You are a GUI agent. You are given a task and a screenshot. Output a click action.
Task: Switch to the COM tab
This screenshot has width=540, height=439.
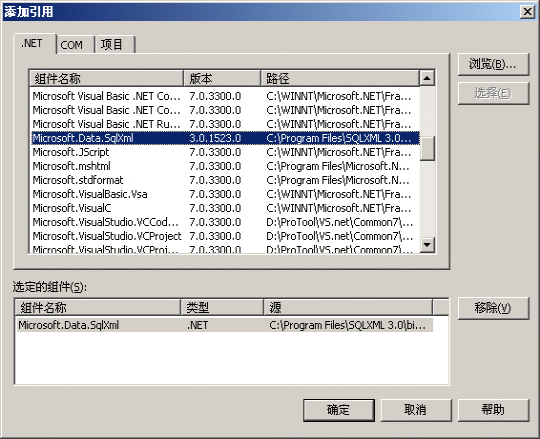click(x=75, y=45)
